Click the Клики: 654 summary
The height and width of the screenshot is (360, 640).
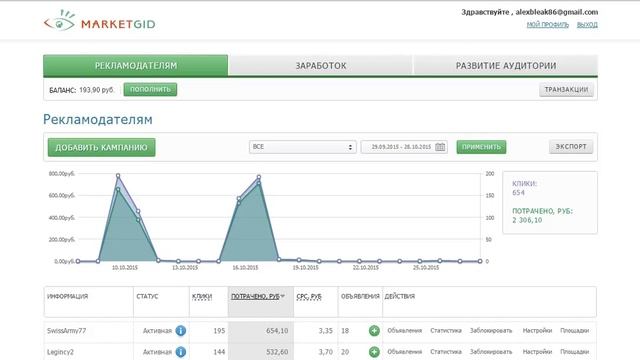click(x=524, y=188)
